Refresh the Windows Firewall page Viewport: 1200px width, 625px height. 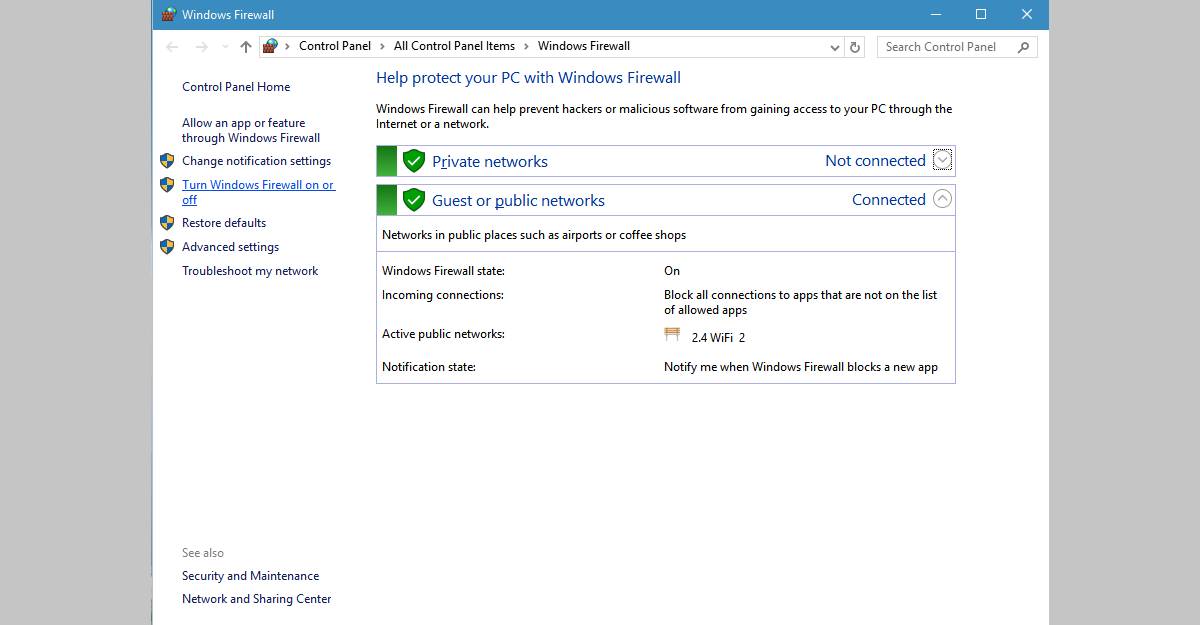click(x=855, y=47)
